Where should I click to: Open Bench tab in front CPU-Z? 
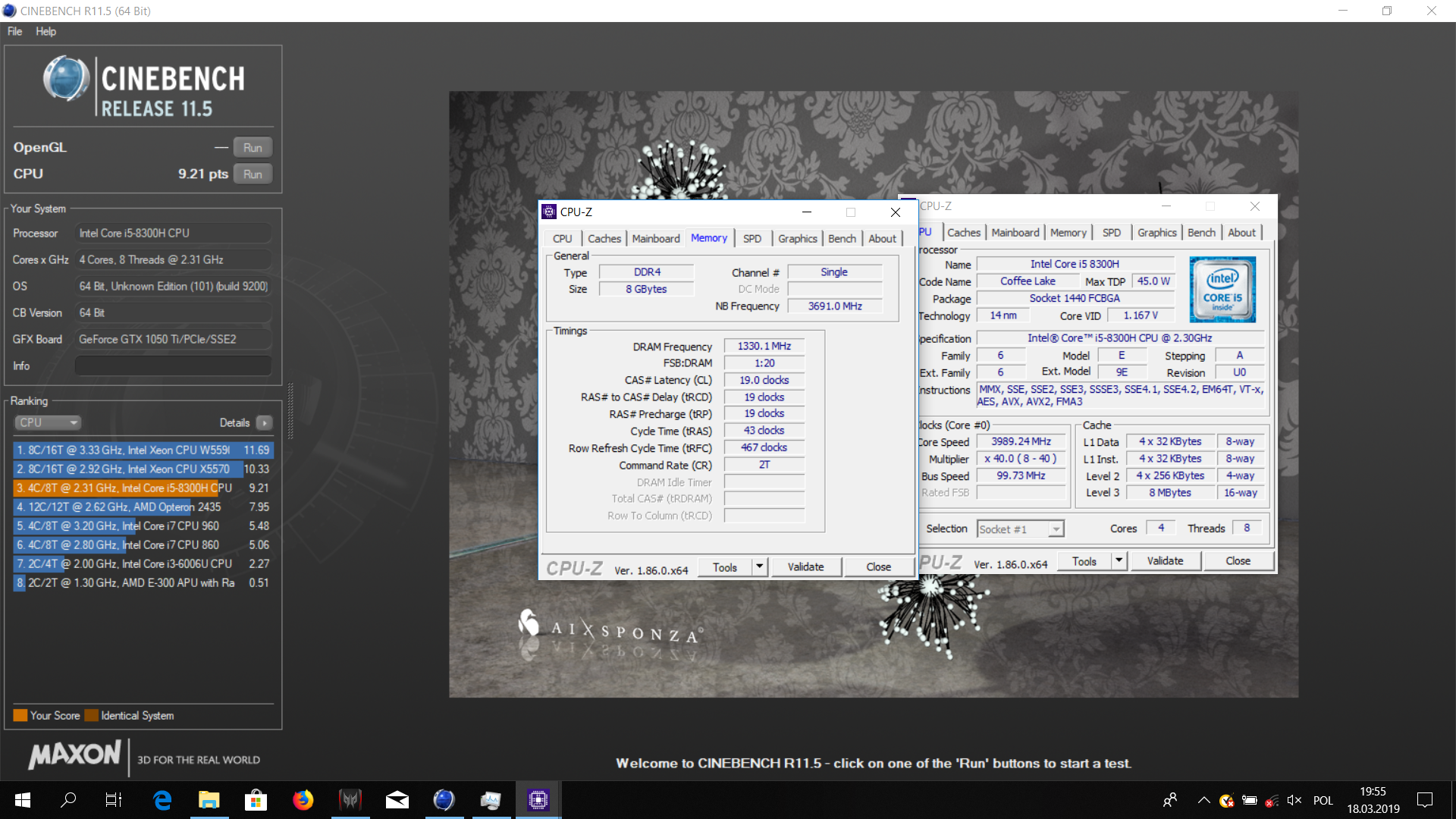(842, 238)
